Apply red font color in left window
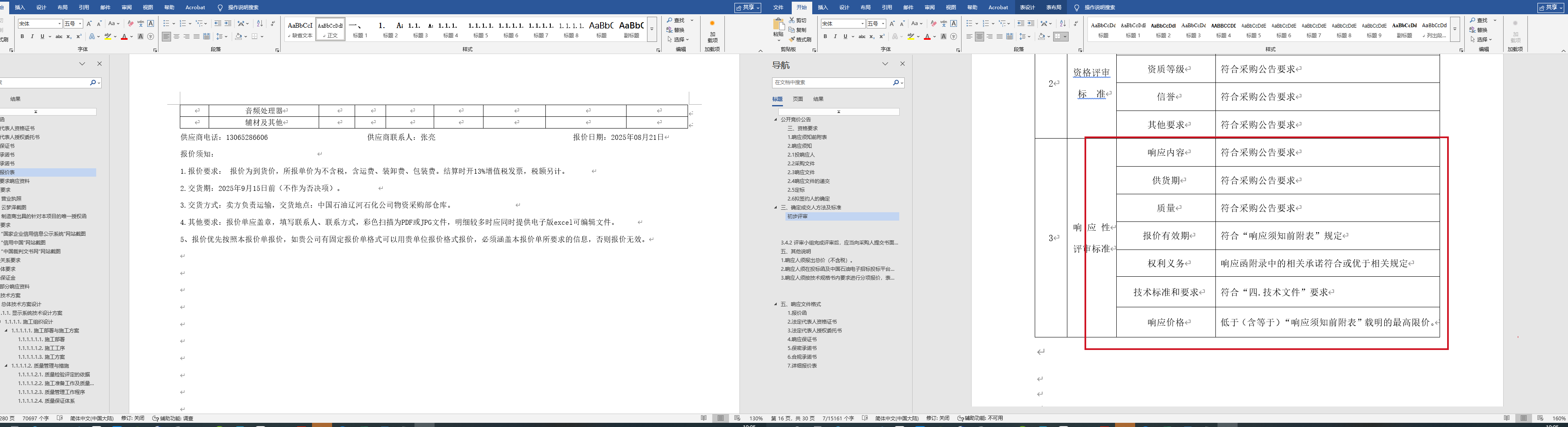1568x427 pixels. tap(124, 36)
